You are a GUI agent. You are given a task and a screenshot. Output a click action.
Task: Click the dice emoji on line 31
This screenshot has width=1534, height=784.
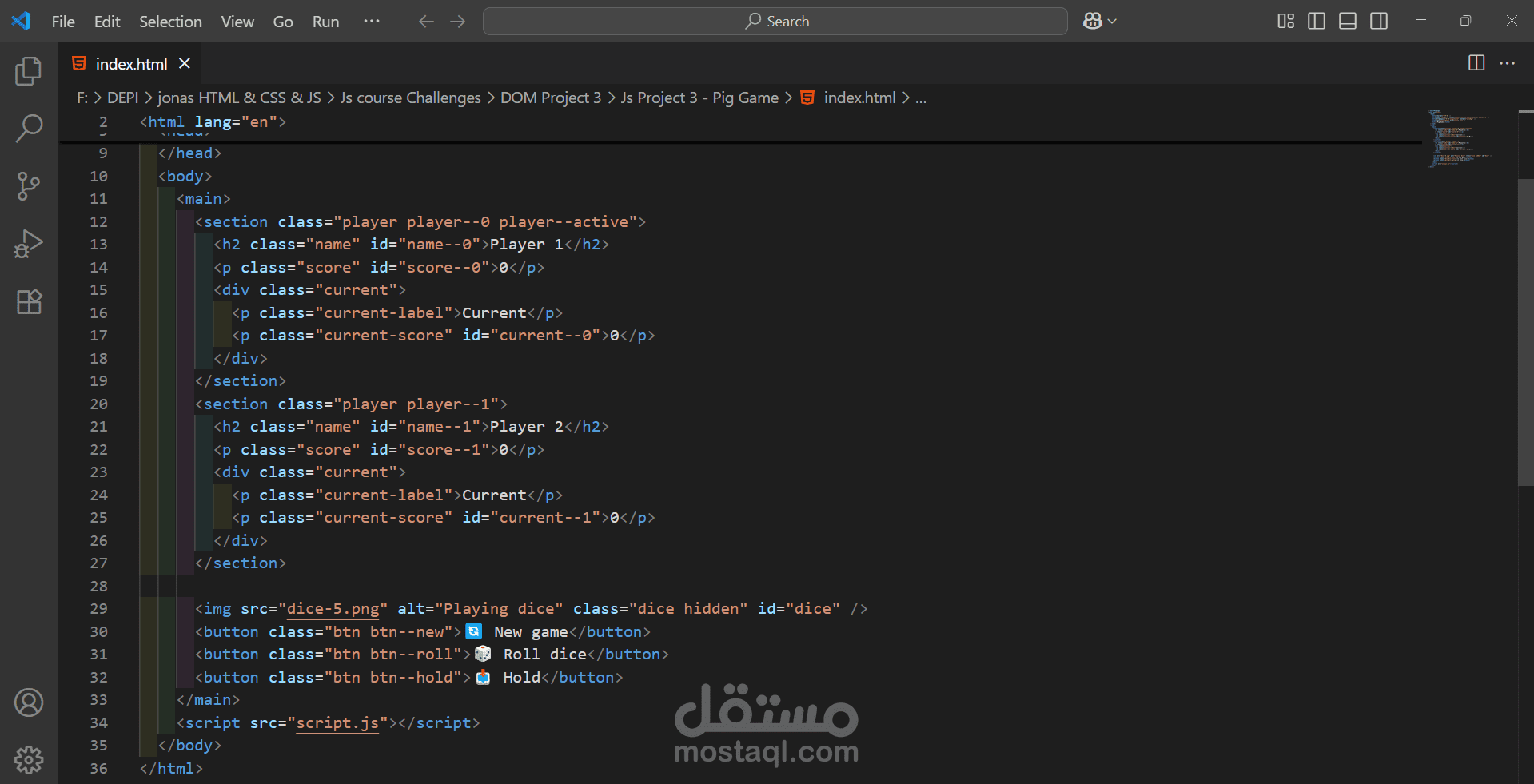click(483, 654)
